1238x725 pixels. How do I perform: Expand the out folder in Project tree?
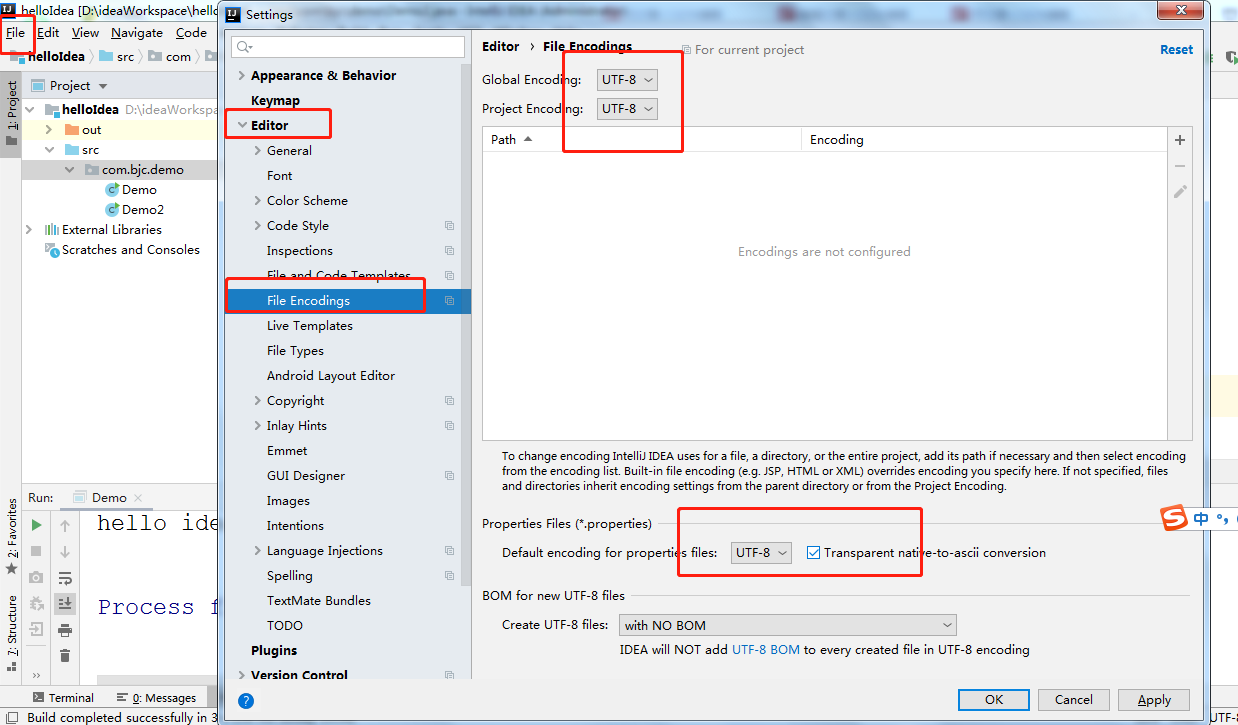(x=48, y=130)
